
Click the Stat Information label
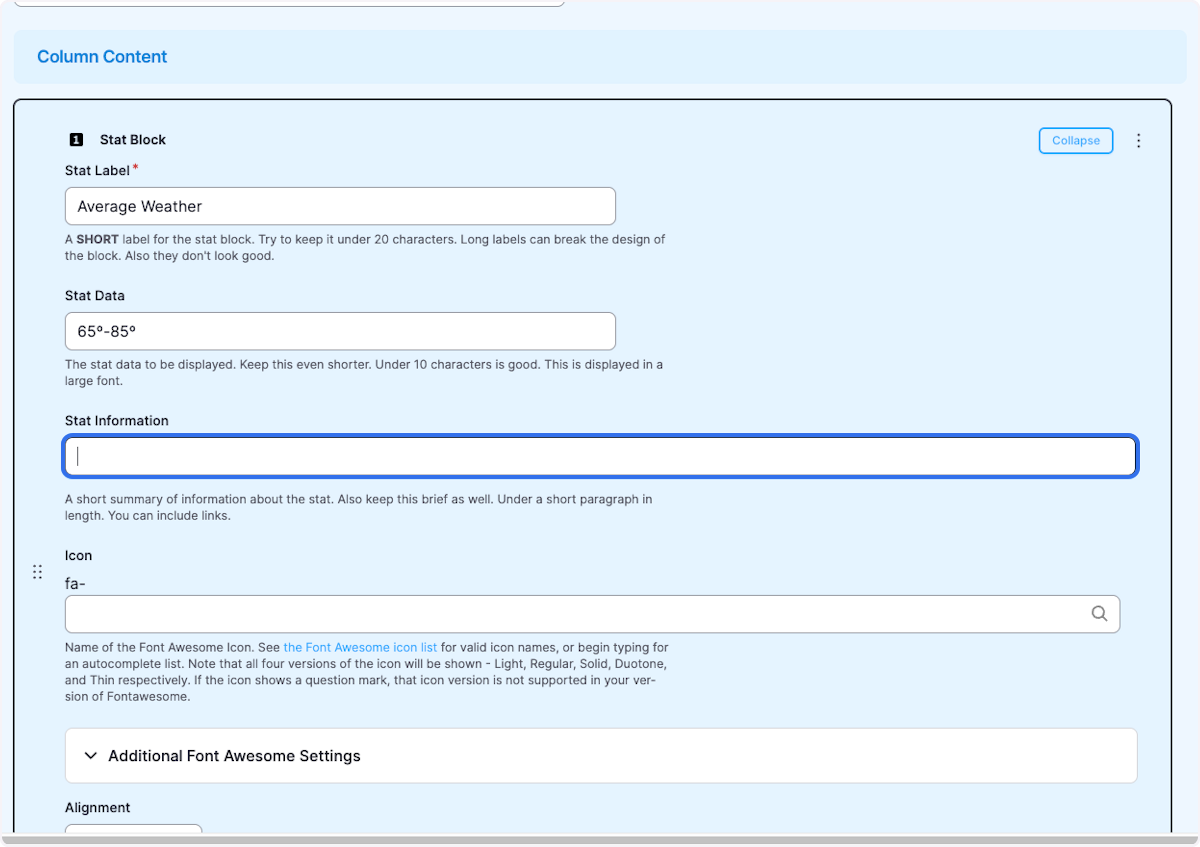click(117, 421)
